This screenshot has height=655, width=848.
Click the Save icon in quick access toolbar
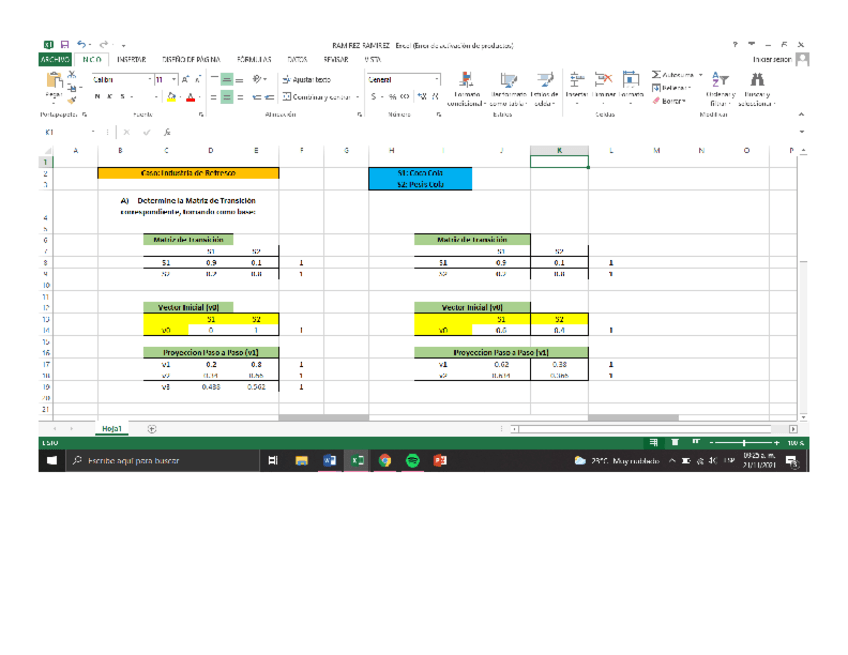(x=64, y=45)
